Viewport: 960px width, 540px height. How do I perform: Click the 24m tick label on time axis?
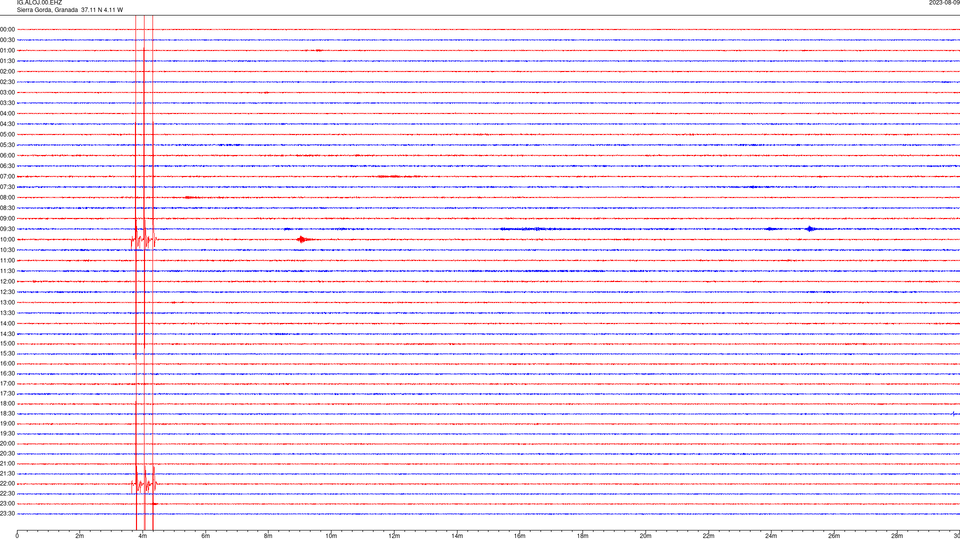point(771,536)
